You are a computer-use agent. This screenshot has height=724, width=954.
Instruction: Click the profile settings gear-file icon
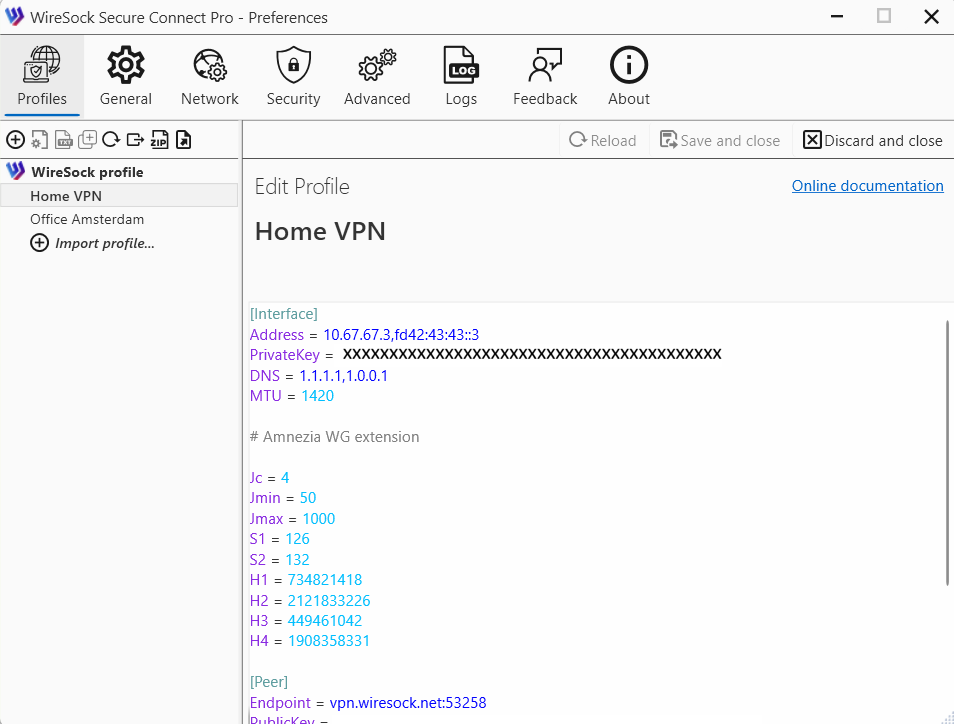39,140
